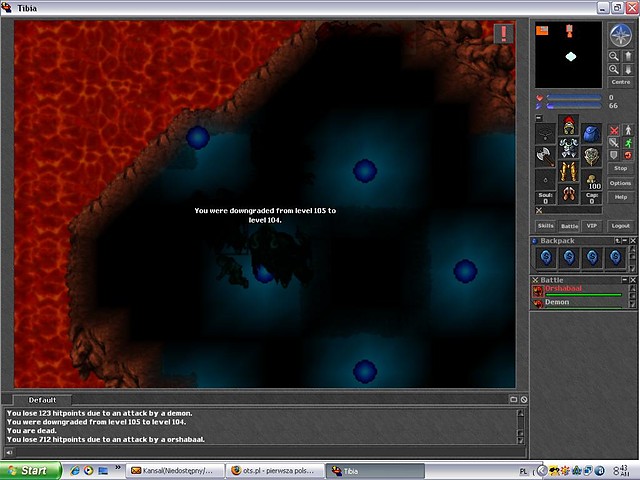
Task: Close the Backpack window
Action: point(633,241)
